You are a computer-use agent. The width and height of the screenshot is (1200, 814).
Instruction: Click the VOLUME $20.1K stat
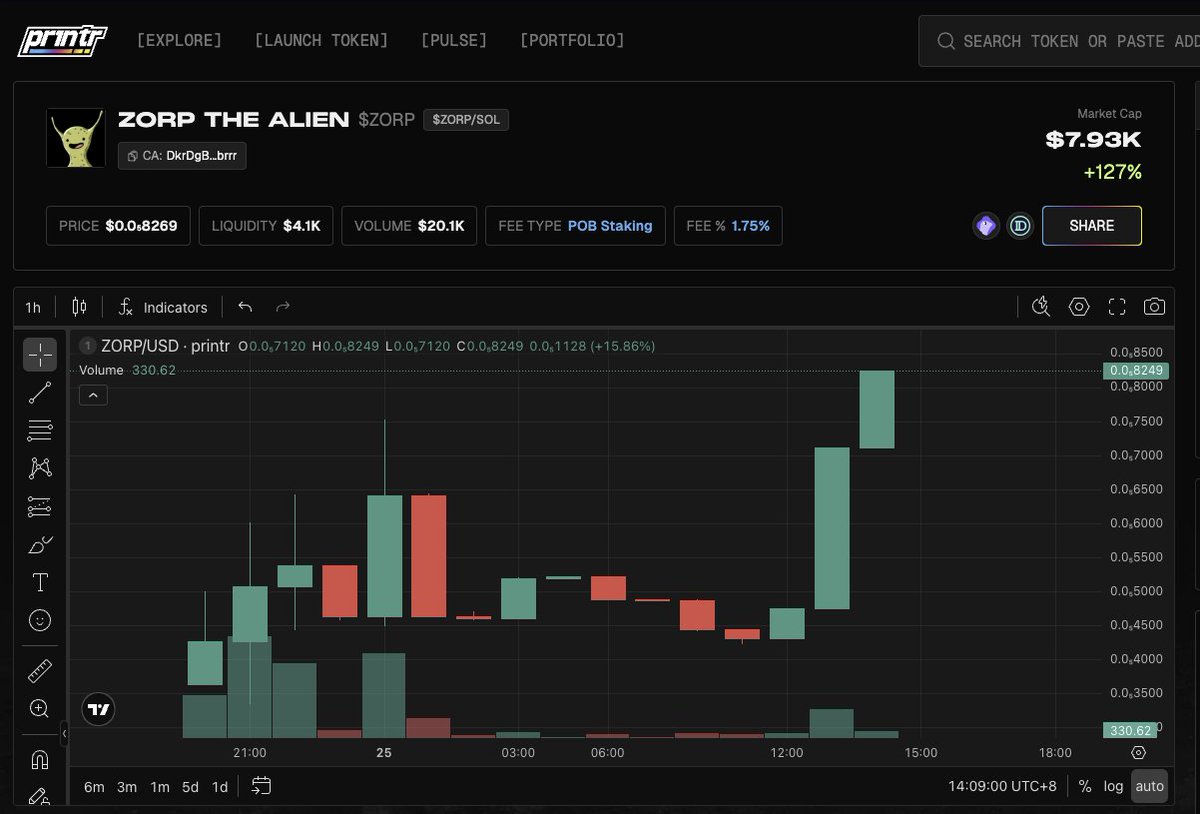(409, 226)
